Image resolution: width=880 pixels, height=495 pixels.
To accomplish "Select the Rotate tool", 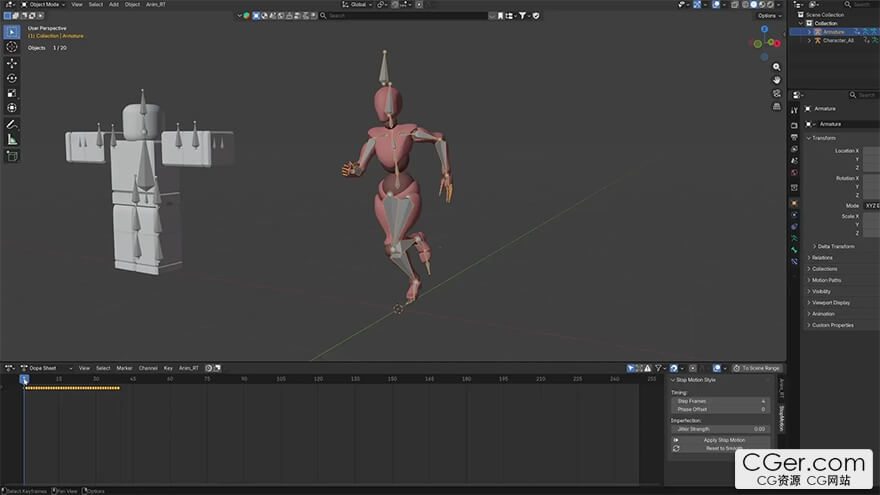I will (12, 78).
